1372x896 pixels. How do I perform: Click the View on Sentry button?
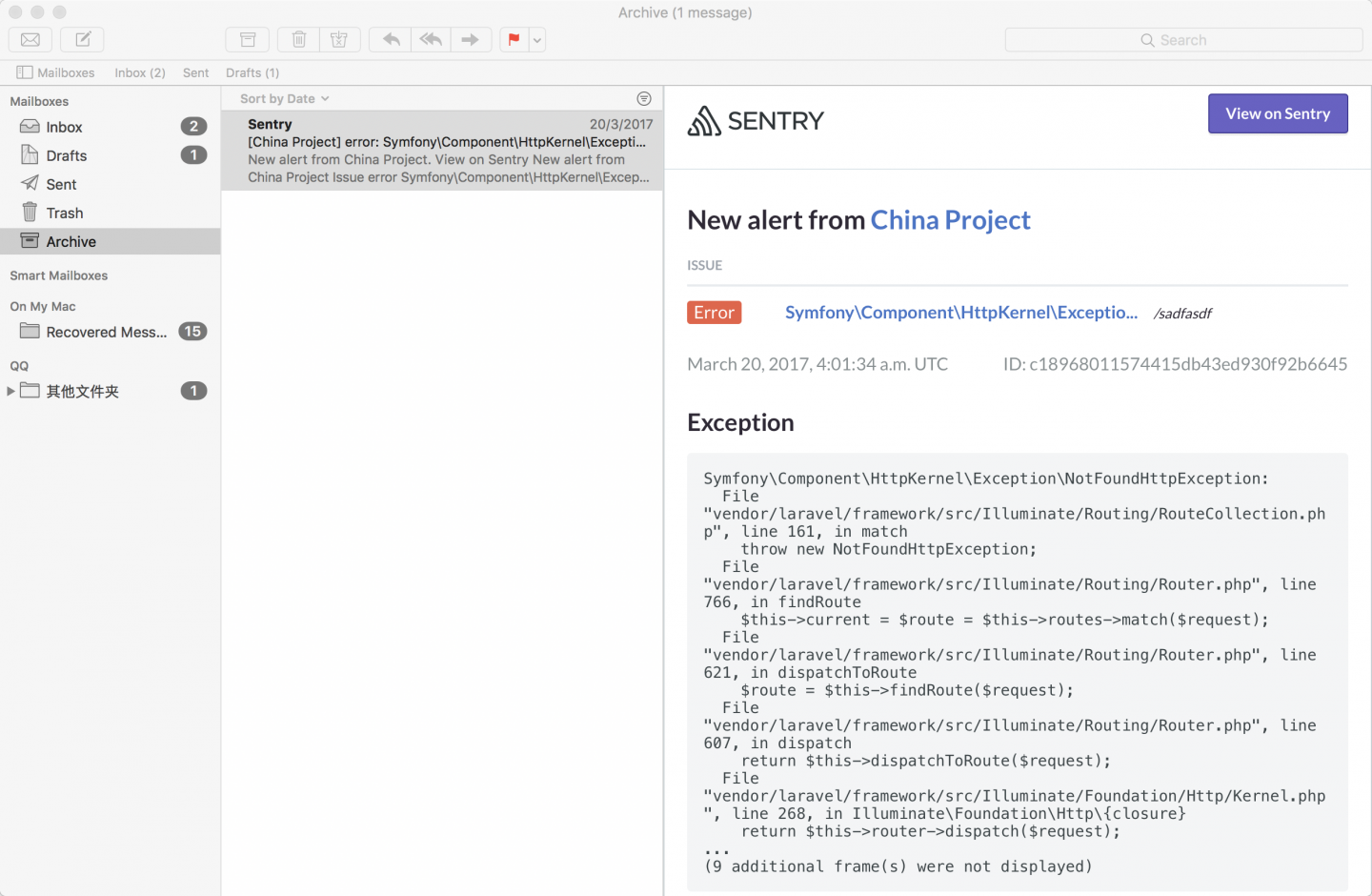click(x=1278, y=113)
